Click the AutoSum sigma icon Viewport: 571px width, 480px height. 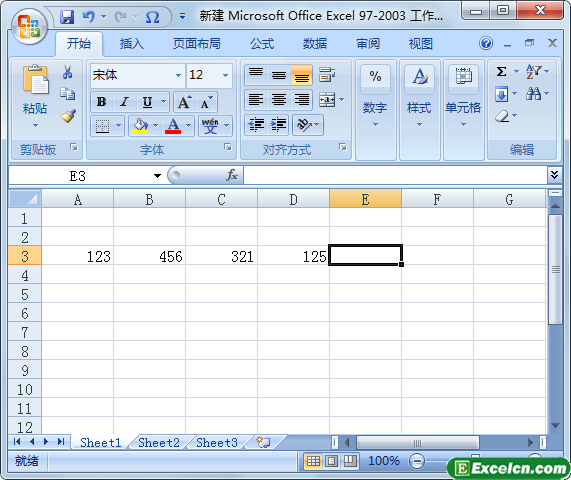tap(501, 72)
